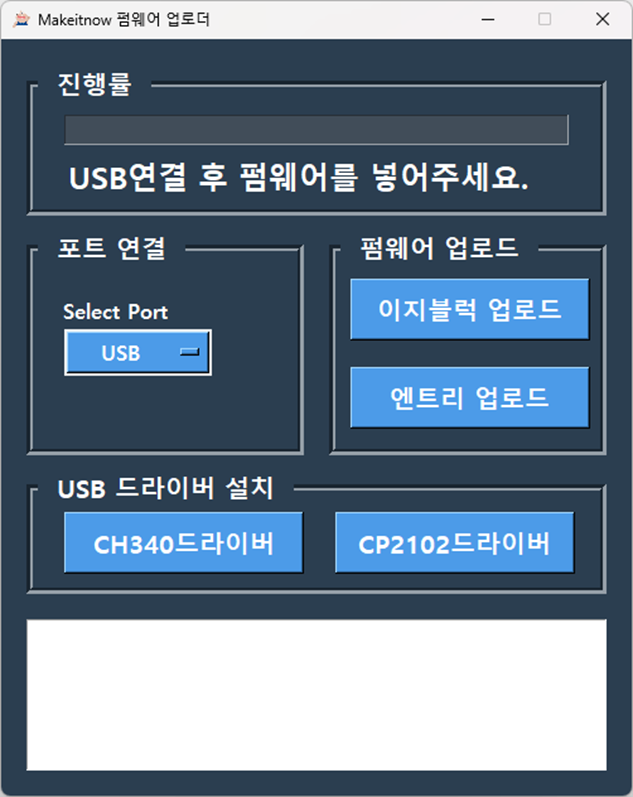Click the 엔트리 업로드 button
The height and width of the screenshot is (797, 633).
click(470, 397)
